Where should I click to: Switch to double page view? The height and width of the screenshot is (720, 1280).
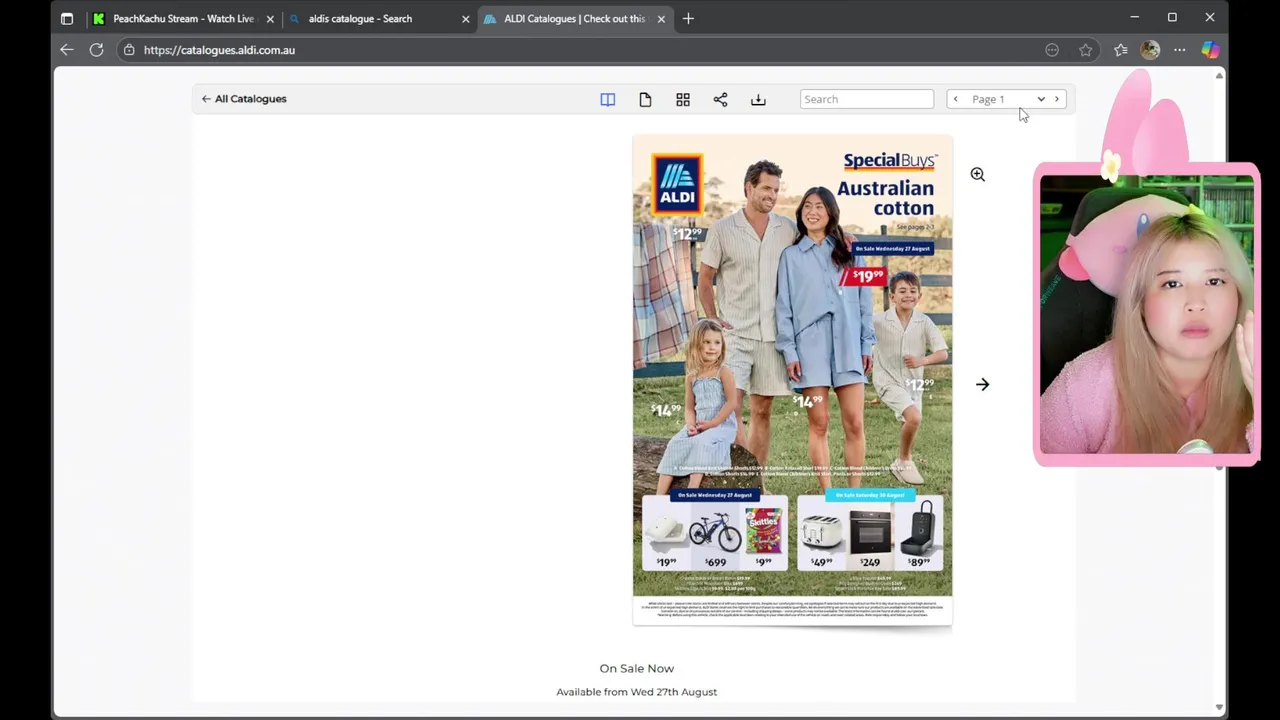pos(607,99)
